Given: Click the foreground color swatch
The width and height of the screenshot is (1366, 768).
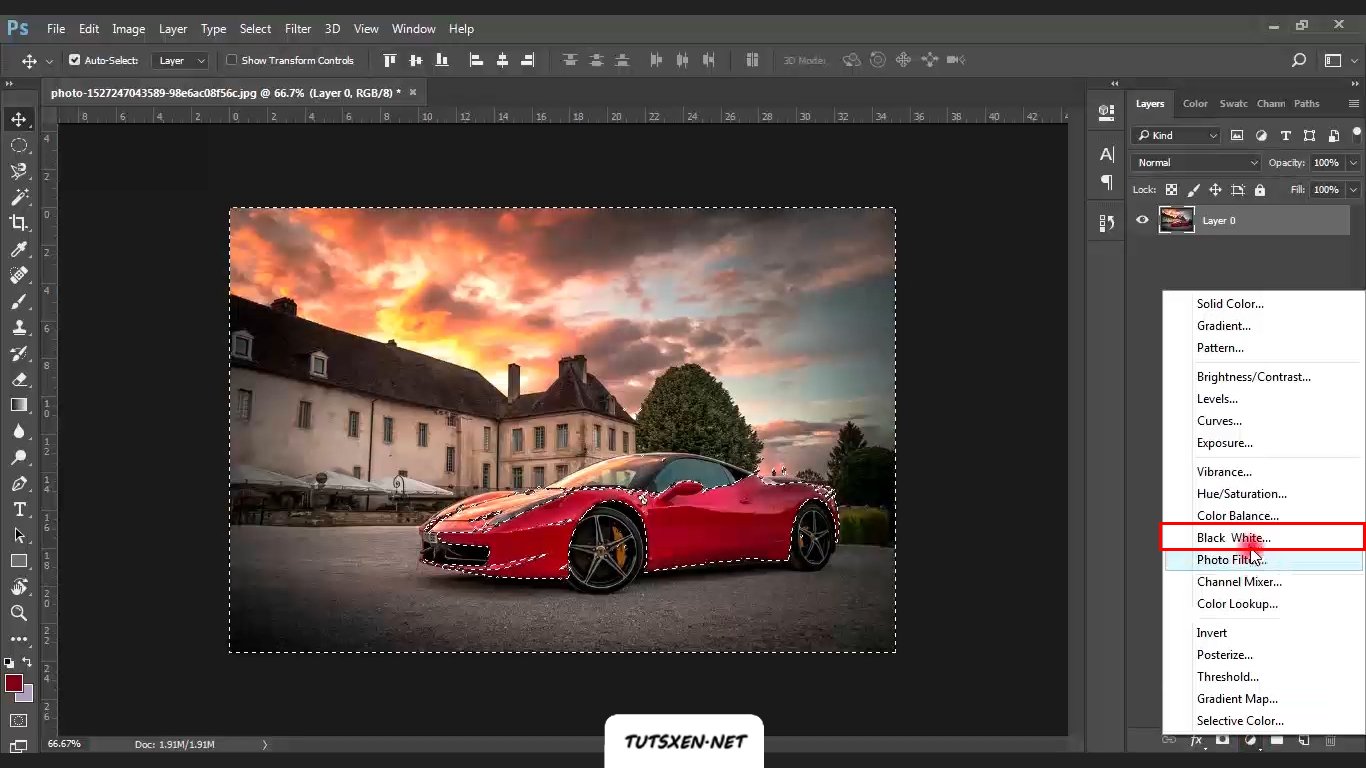Looking at the screenshot, I should tap(13, 683).
